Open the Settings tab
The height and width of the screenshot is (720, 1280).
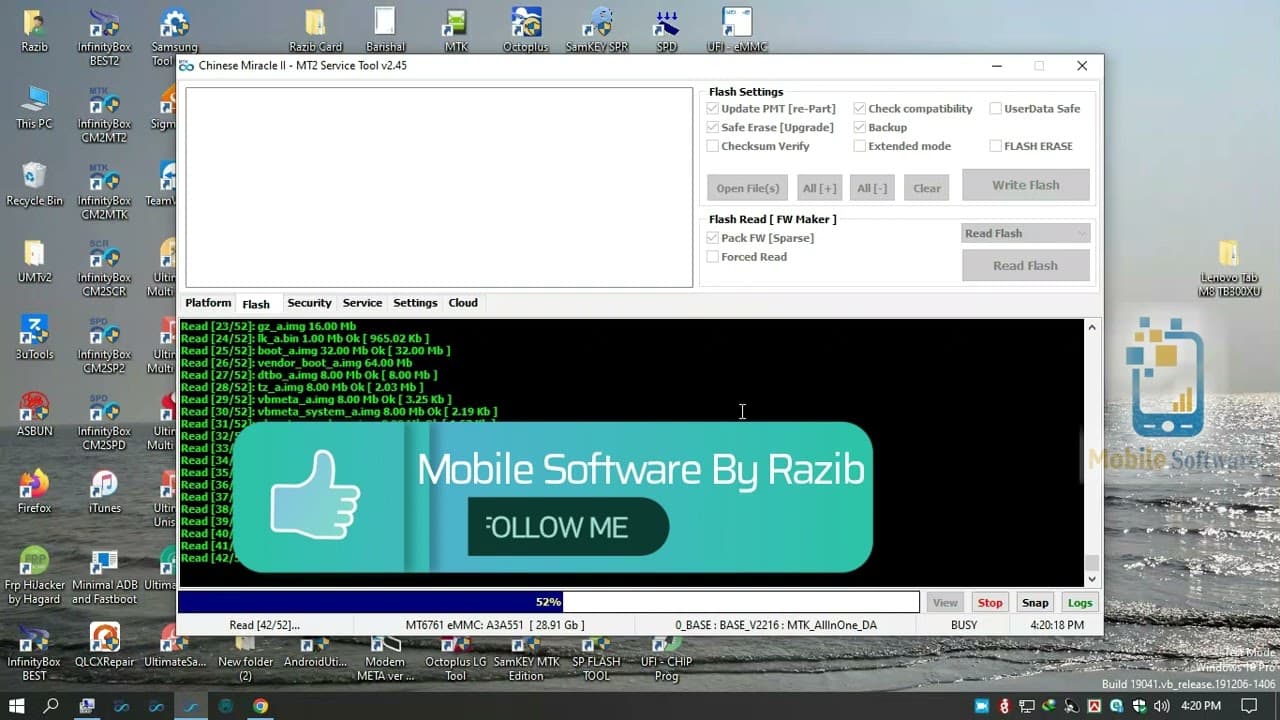pyautogui.click(x=415, y=303)
